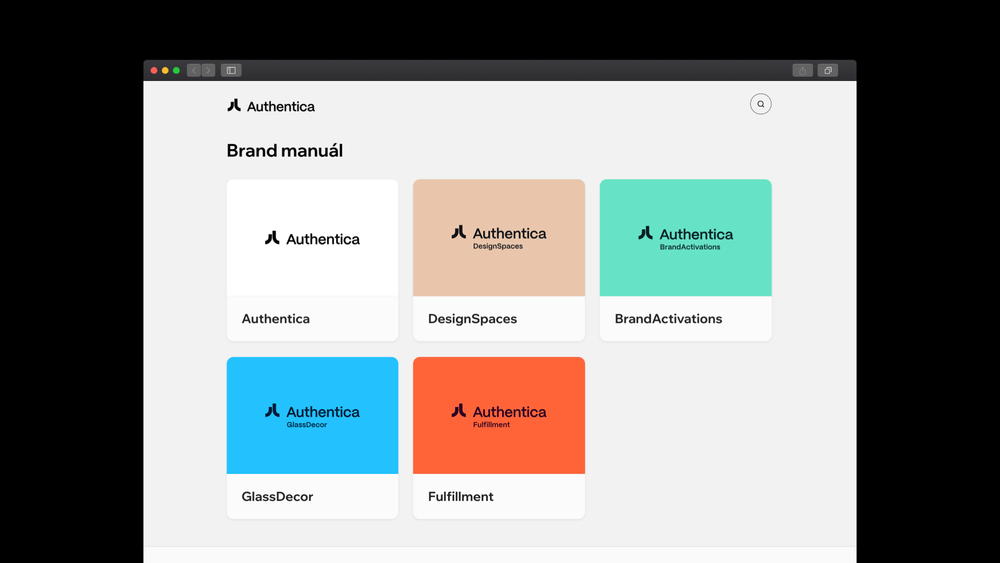This screenshot has width=1000, height=563.
Task: Go forward with the browser forward arrow
Action: (208, 70)
